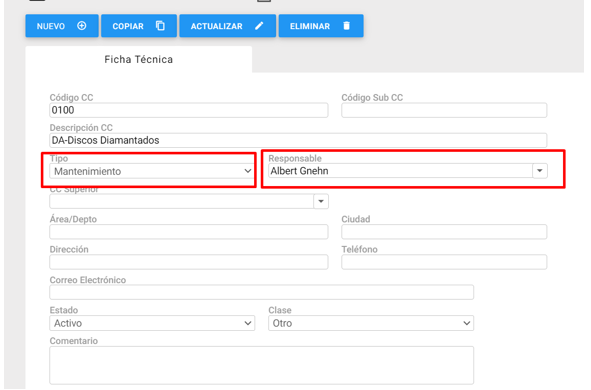Click inside the Comentario text area
This screenshot has height=390, width=591.
[261, 365]
